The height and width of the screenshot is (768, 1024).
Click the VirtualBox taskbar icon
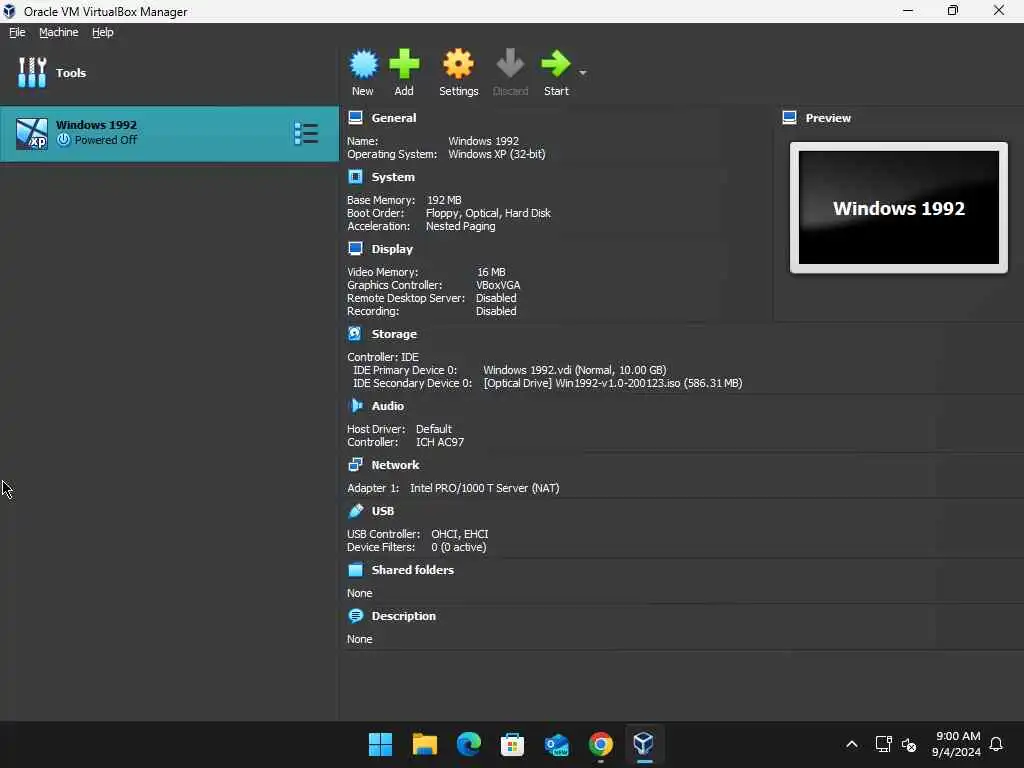(x=644, y=744)
